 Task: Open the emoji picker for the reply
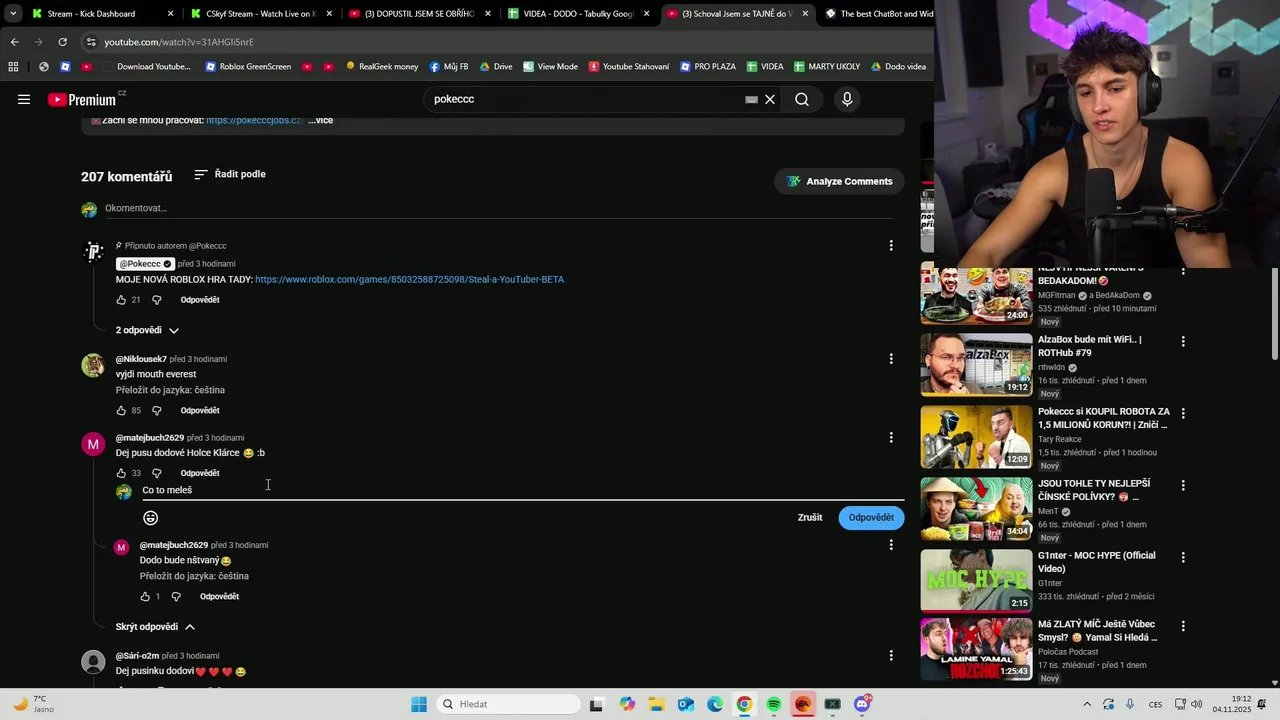pyautogui.click(x=150, y=517)
